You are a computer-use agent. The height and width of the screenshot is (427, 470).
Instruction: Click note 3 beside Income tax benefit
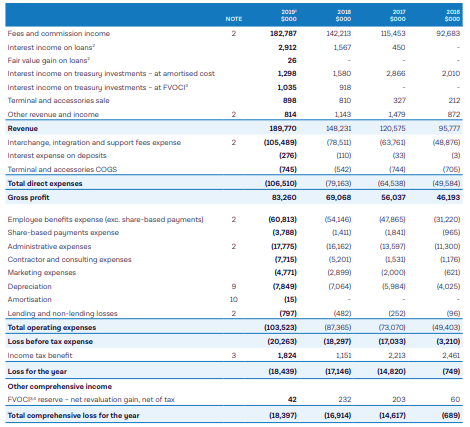[234, 356]
